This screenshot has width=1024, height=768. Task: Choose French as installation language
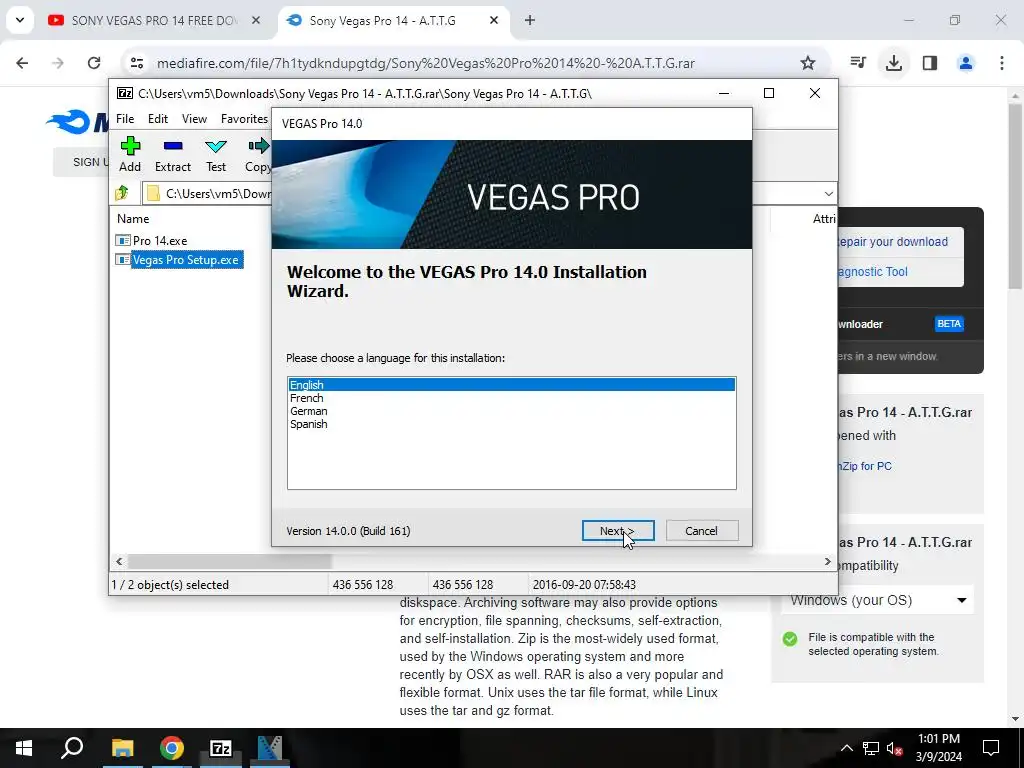(x=511, y=398)
